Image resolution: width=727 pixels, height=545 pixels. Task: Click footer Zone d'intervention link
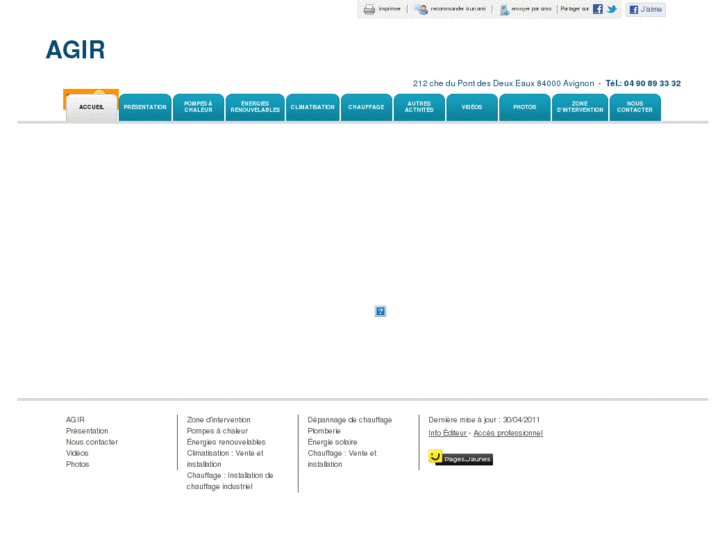click(218, 420)
